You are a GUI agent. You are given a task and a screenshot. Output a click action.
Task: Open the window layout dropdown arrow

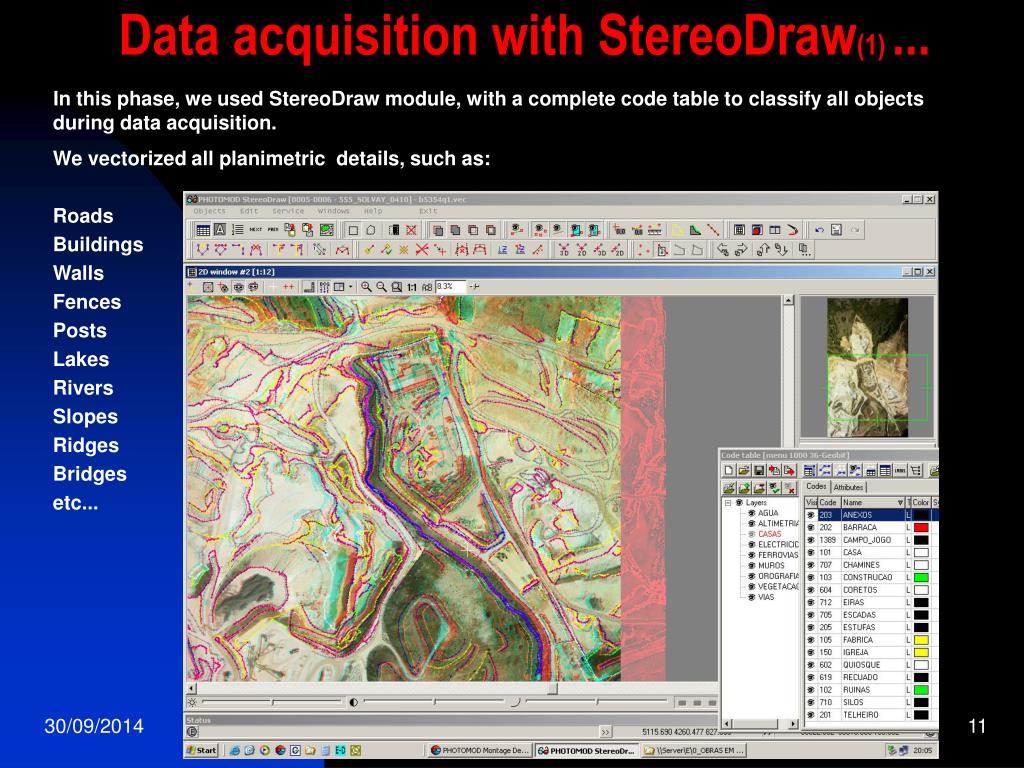click(351, 287)
